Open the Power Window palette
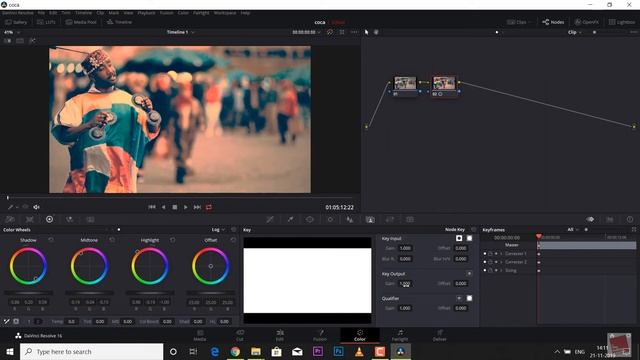This screenshot has width=640, height=360. pyautogui.click(x=310, y=219)
